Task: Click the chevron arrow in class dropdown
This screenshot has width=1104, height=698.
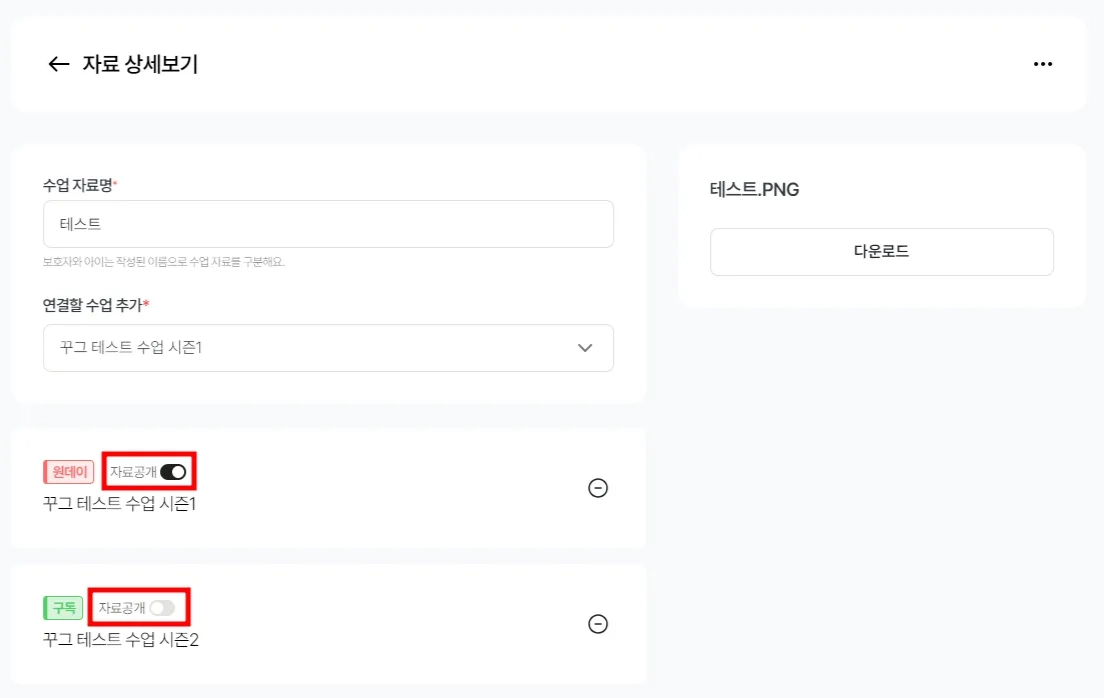Action: 585,348
